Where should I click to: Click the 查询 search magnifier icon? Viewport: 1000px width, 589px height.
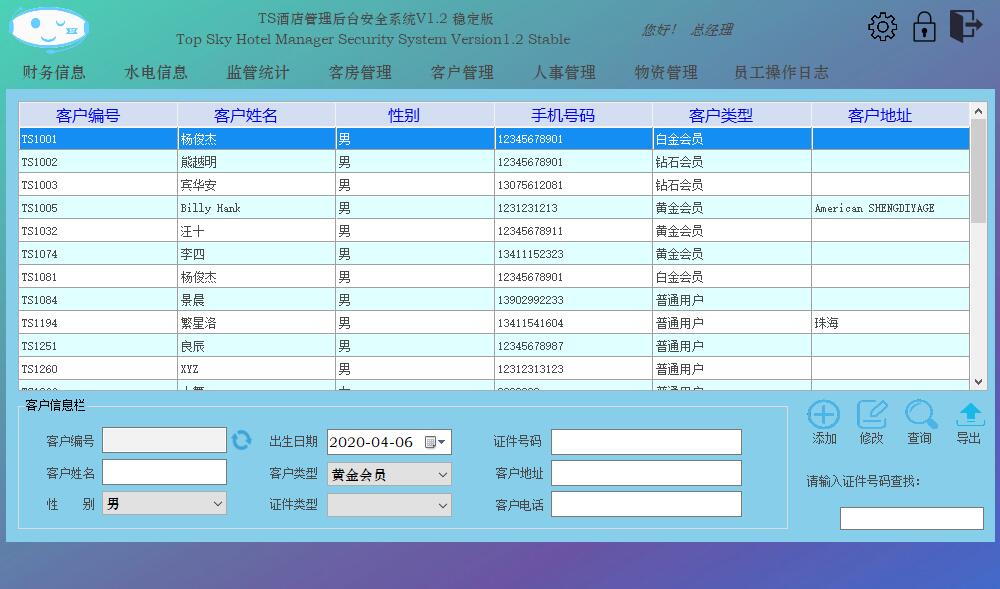click(x=920, y=415)
